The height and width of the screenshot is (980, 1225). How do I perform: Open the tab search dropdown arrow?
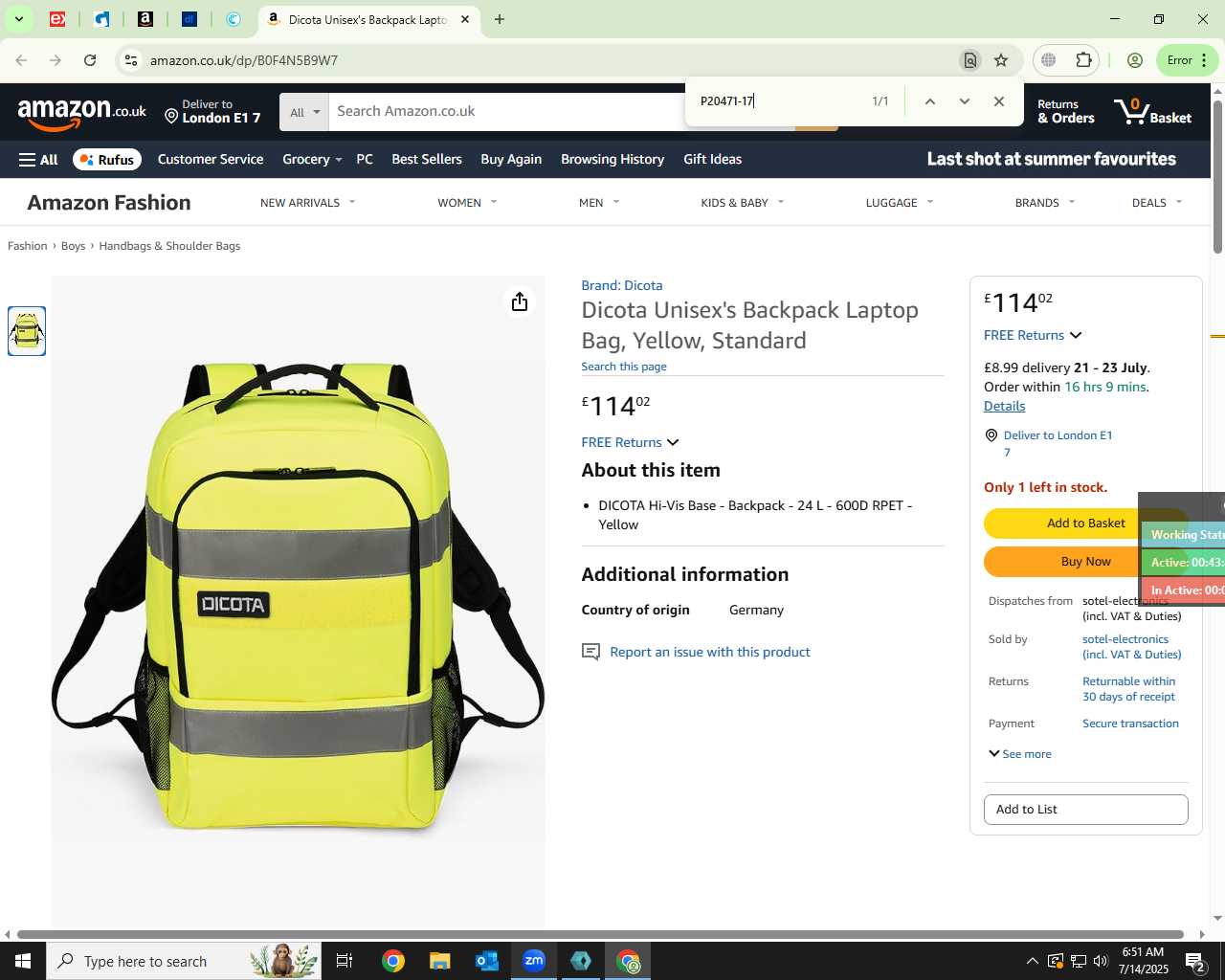tap(18, 19)
